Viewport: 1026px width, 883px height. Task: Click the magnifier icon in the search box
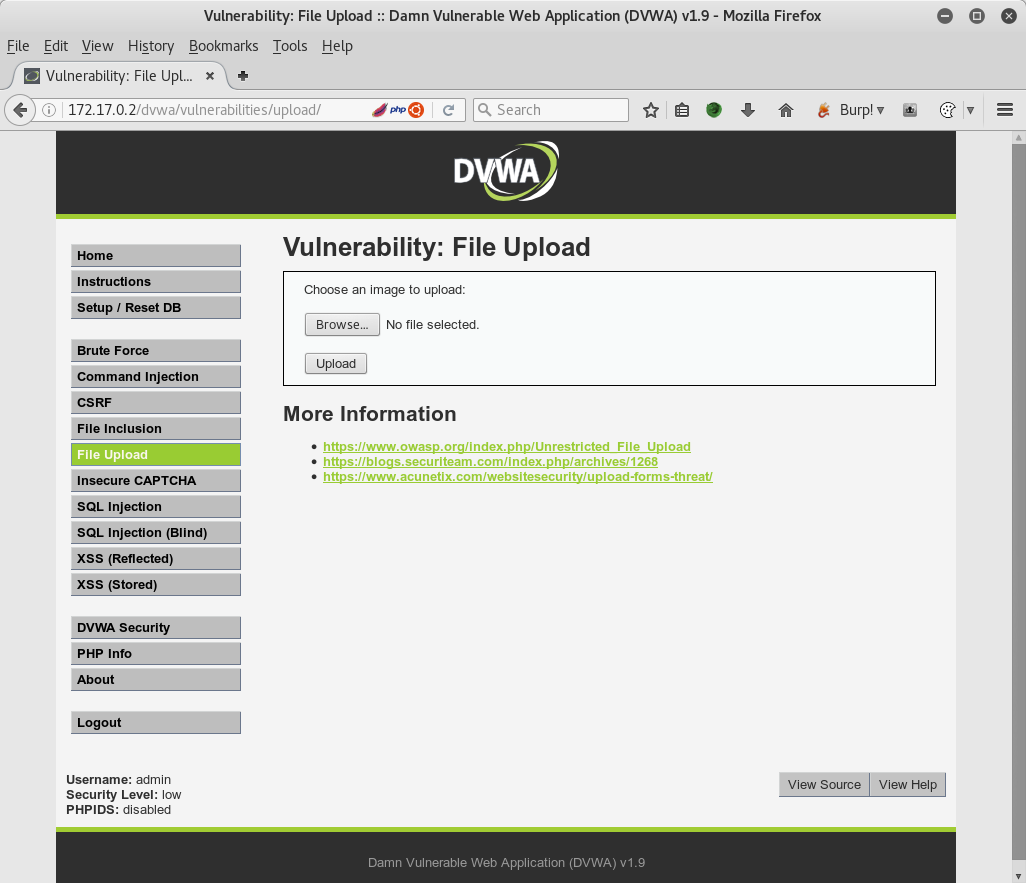click(x=484, y=110)
